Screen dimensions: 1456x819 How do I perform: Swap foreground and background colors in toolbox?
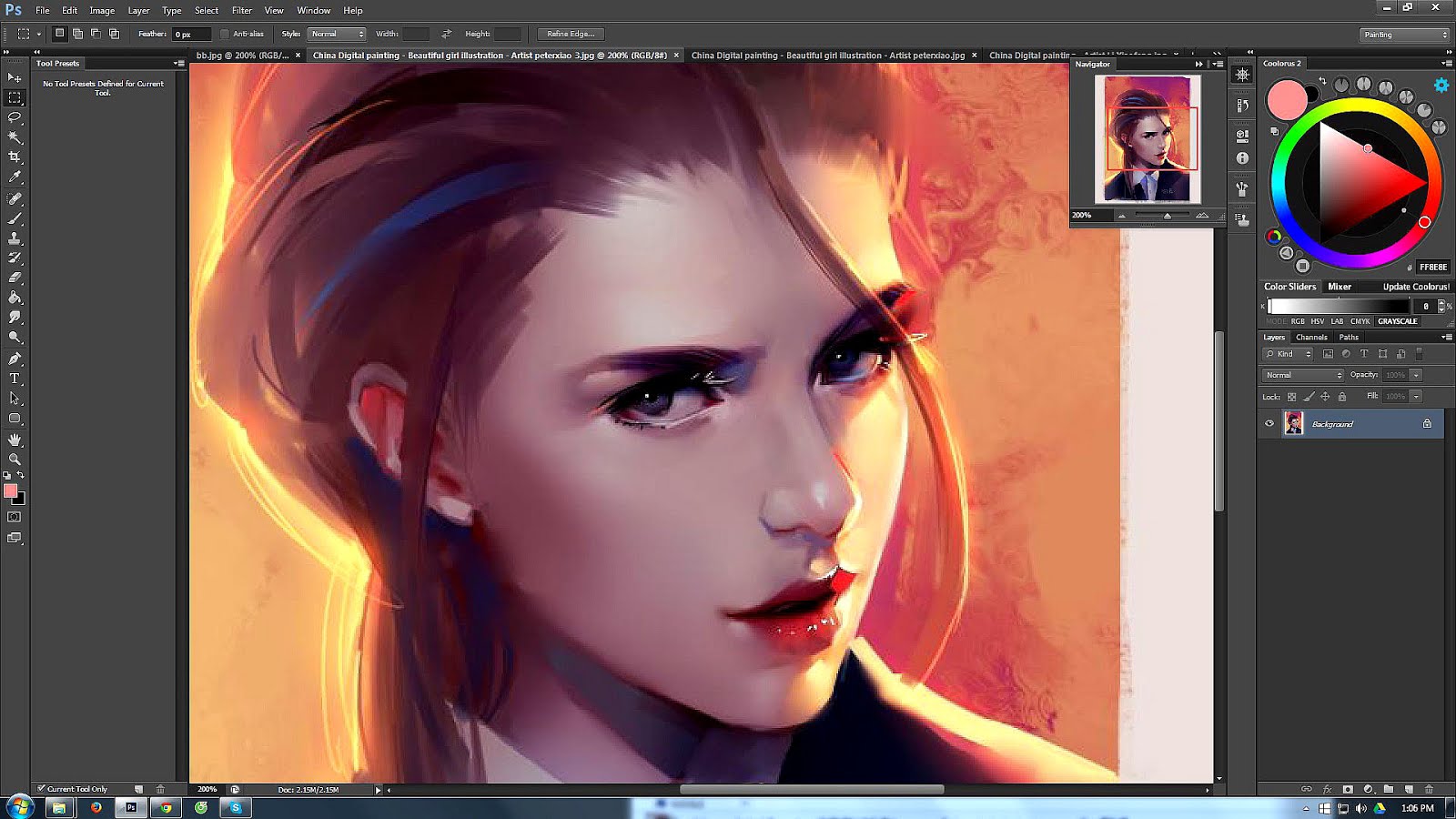pos(20,475)
